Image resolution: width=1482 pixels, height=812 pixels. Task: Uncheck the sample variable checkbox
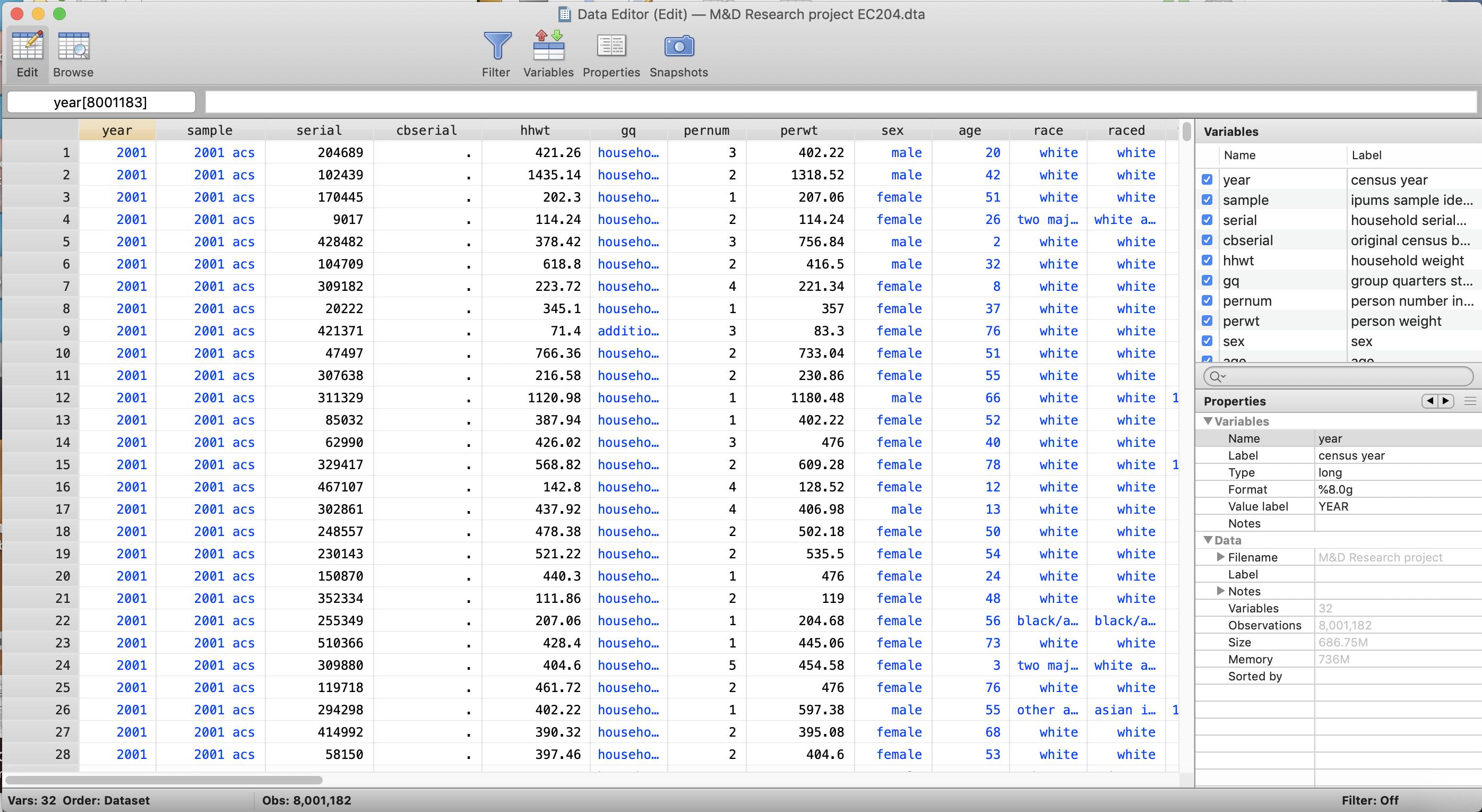click(1208, 200)
